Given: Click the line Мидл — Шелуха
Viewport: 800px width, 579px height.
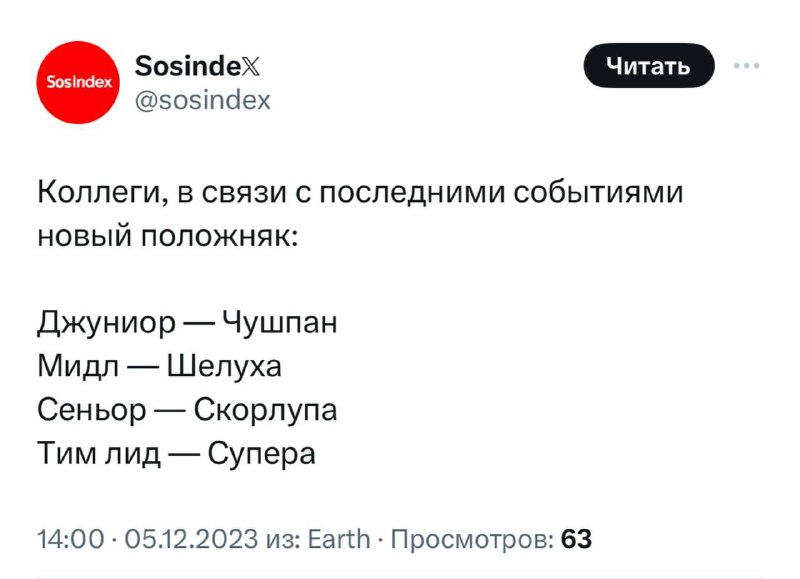Looking at the screenshot, I should click(x=159, y=366).
